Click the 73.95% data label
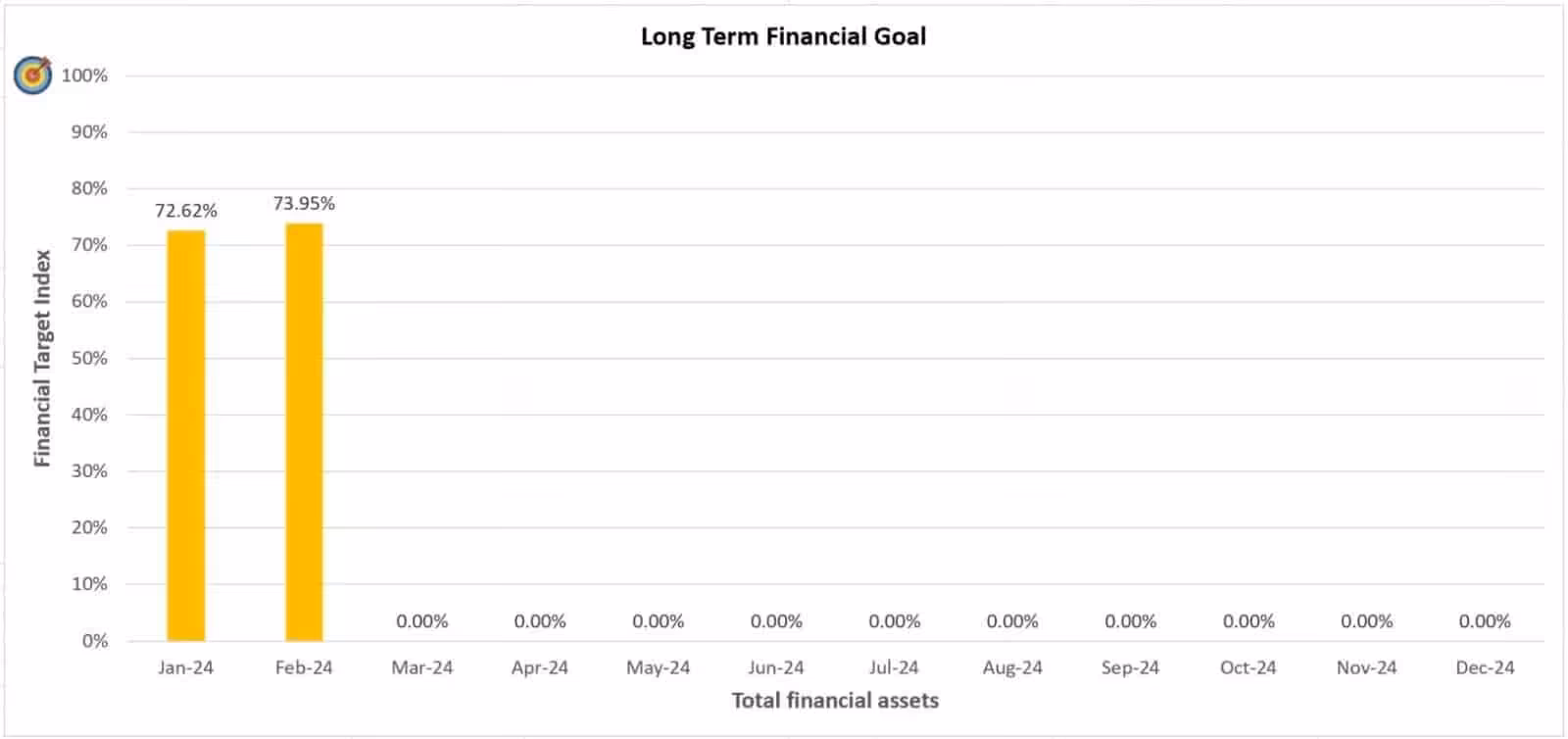 pyautogui.click(x=304, y=204)
